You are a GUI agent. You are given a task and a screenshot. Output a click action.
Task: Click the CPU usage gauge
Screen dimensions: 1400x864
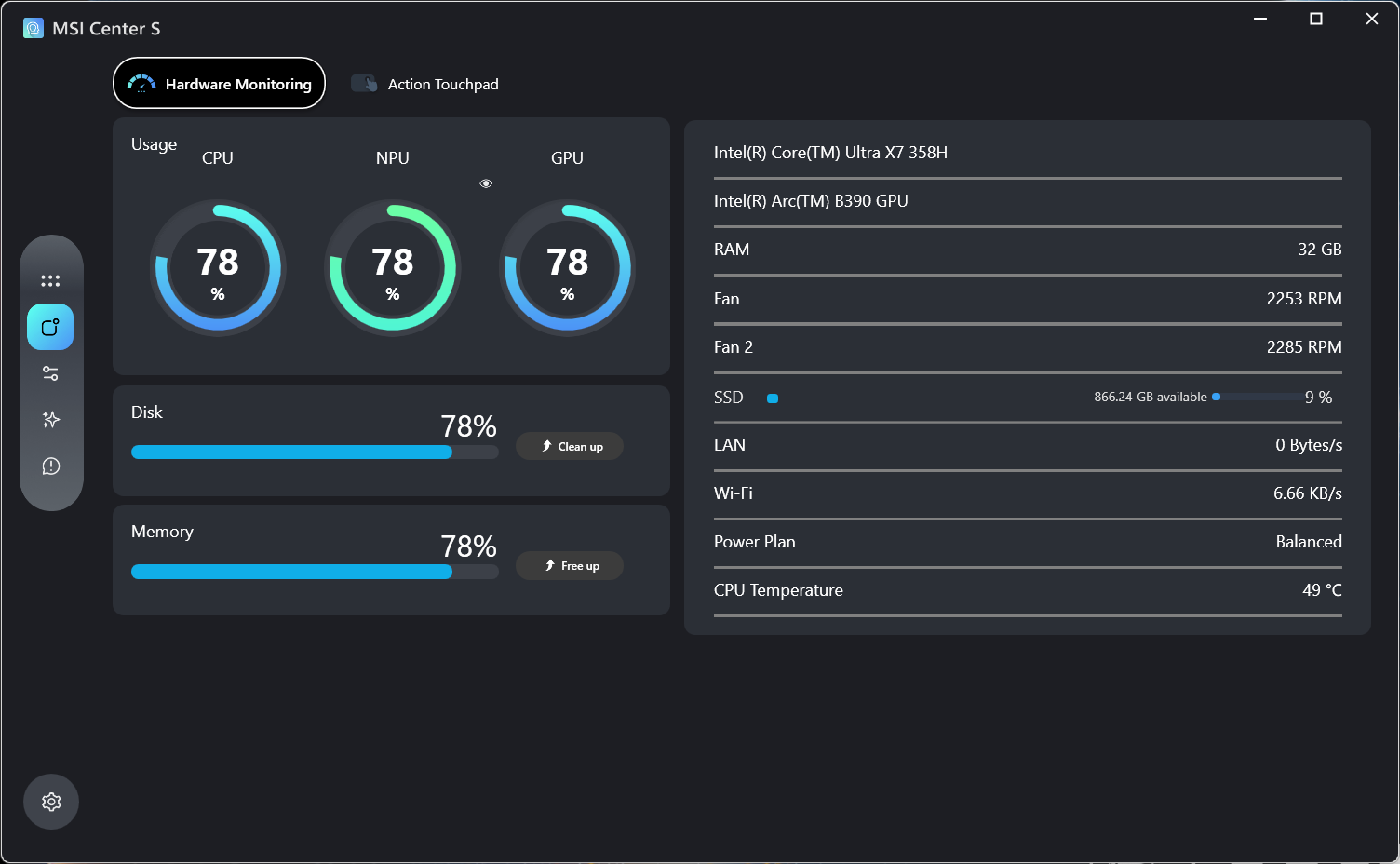click(x=218, y=268)
